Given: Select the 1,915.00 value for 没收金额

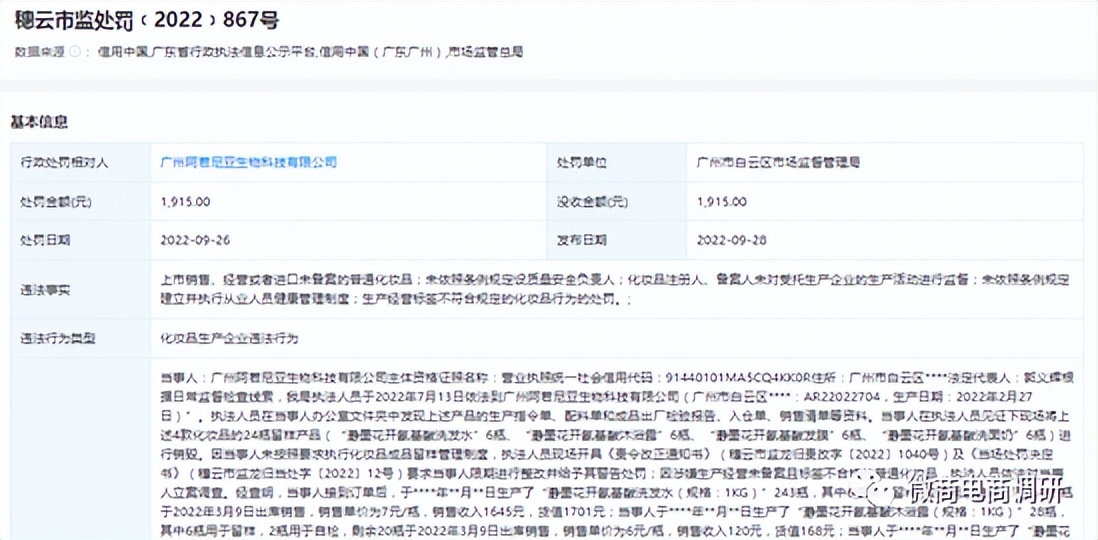Looking at the screenshot, I should click(x=722, y=202).
